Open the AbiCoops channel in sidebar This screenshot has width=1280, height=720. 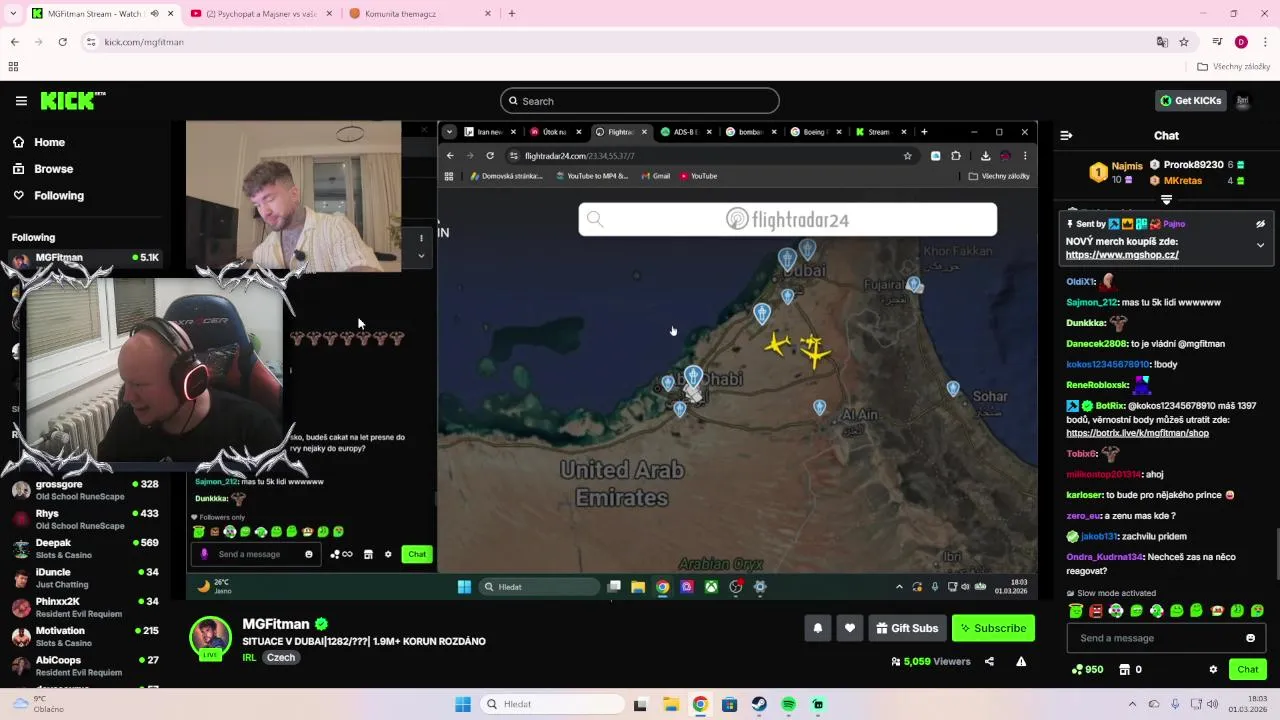85,666
